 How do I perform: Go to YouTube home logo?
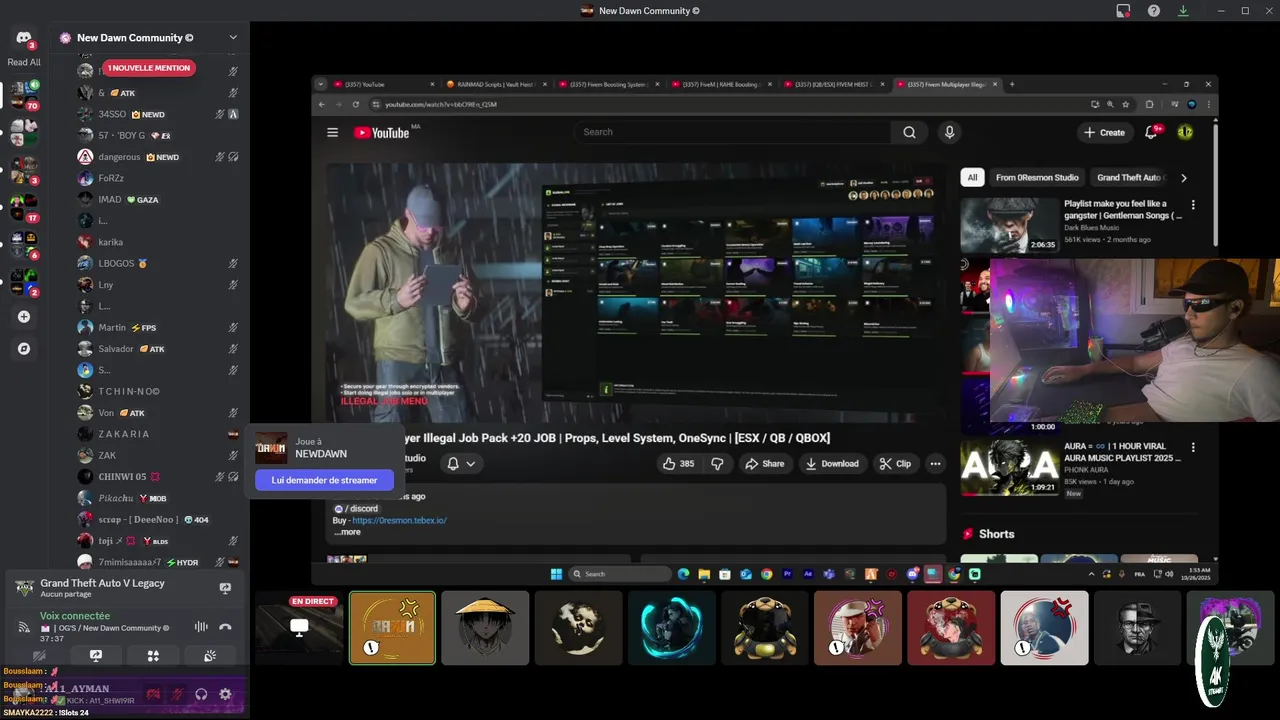pyautogui.click(x=382, y=132)
